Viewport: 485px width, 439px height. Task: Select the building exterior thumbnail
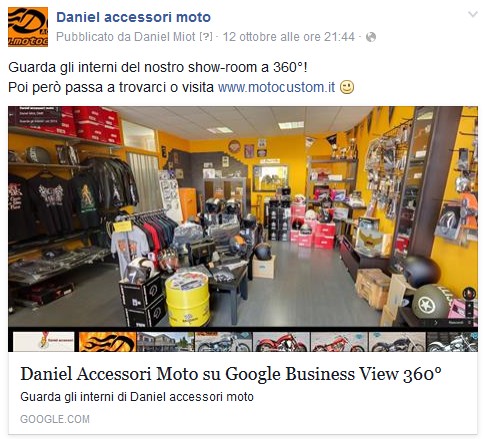click(x=165, y=342)
